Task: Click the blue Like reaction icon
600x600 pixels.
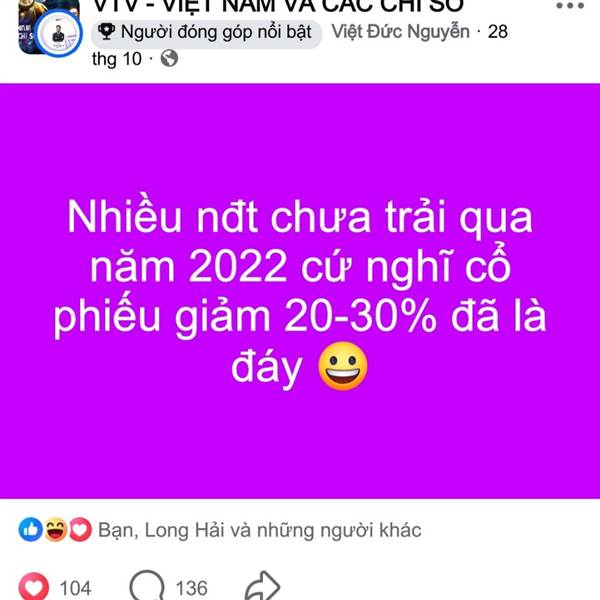Action: click(x=31, y=530)
